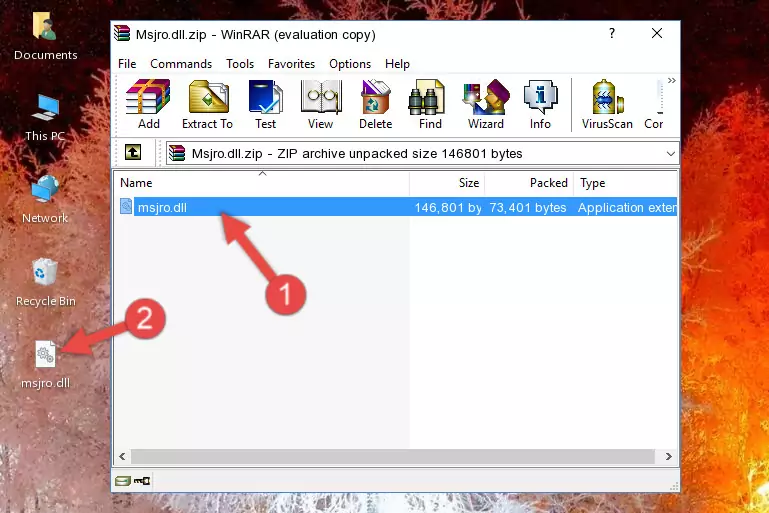Viewport: 769px width, 513px height.
Task: Show archive Info
Action: tap(540, 104)
